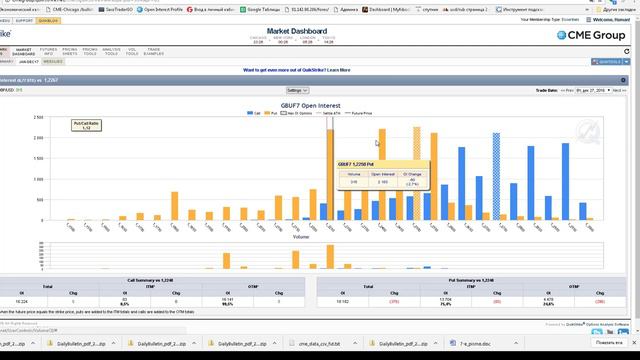
Task: Click the hatched blue max call bar
Action: click(x=496, y=176)
